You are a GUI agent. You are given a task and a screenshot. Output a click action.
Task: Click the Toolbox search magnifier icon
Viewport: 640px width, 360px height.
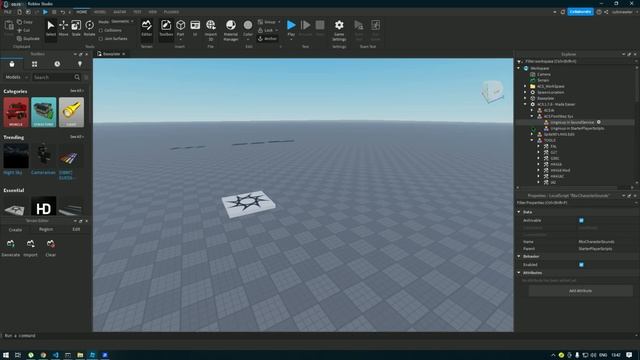tap(77, 77)
